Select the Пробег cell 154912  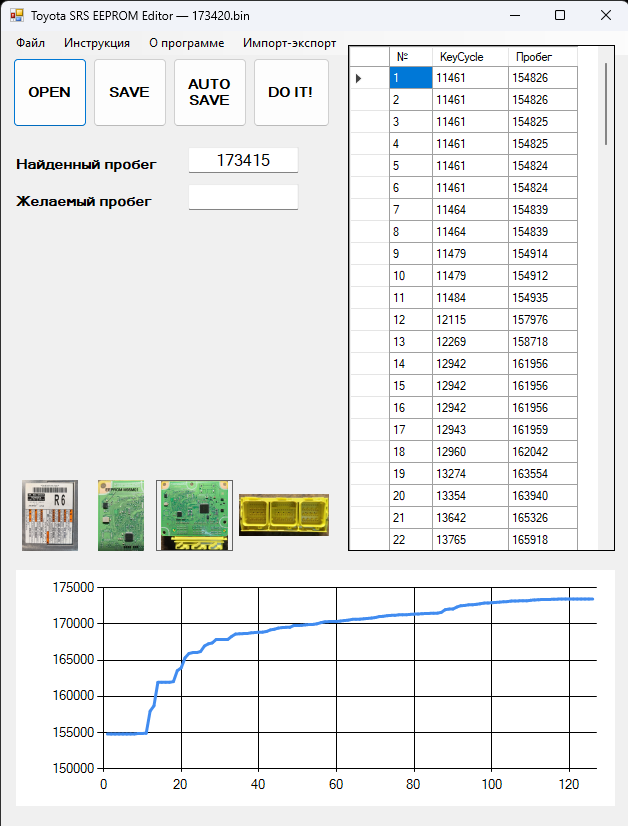click(x=543, y=276)
